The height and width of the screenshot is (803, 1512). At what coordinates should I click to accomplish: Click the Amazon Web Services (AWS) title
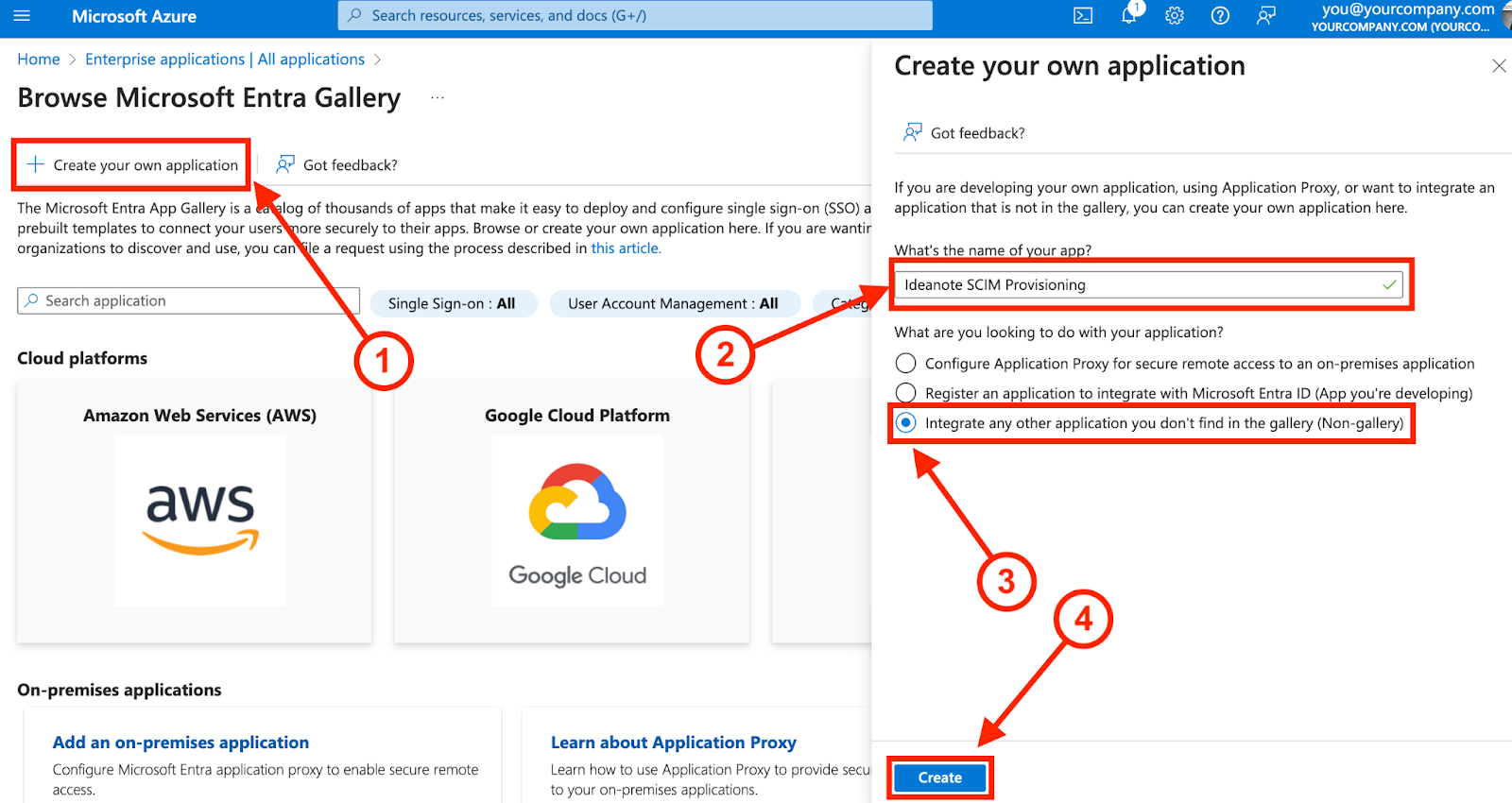point(199,415)
